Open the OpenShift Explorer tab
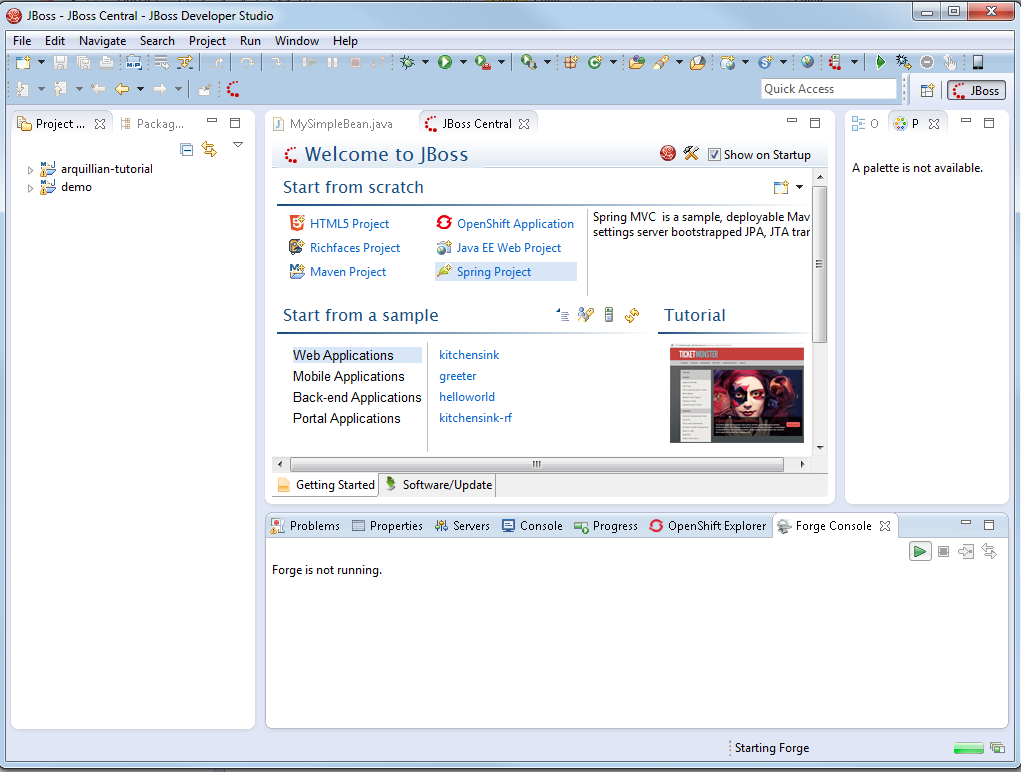 point(708,526)
